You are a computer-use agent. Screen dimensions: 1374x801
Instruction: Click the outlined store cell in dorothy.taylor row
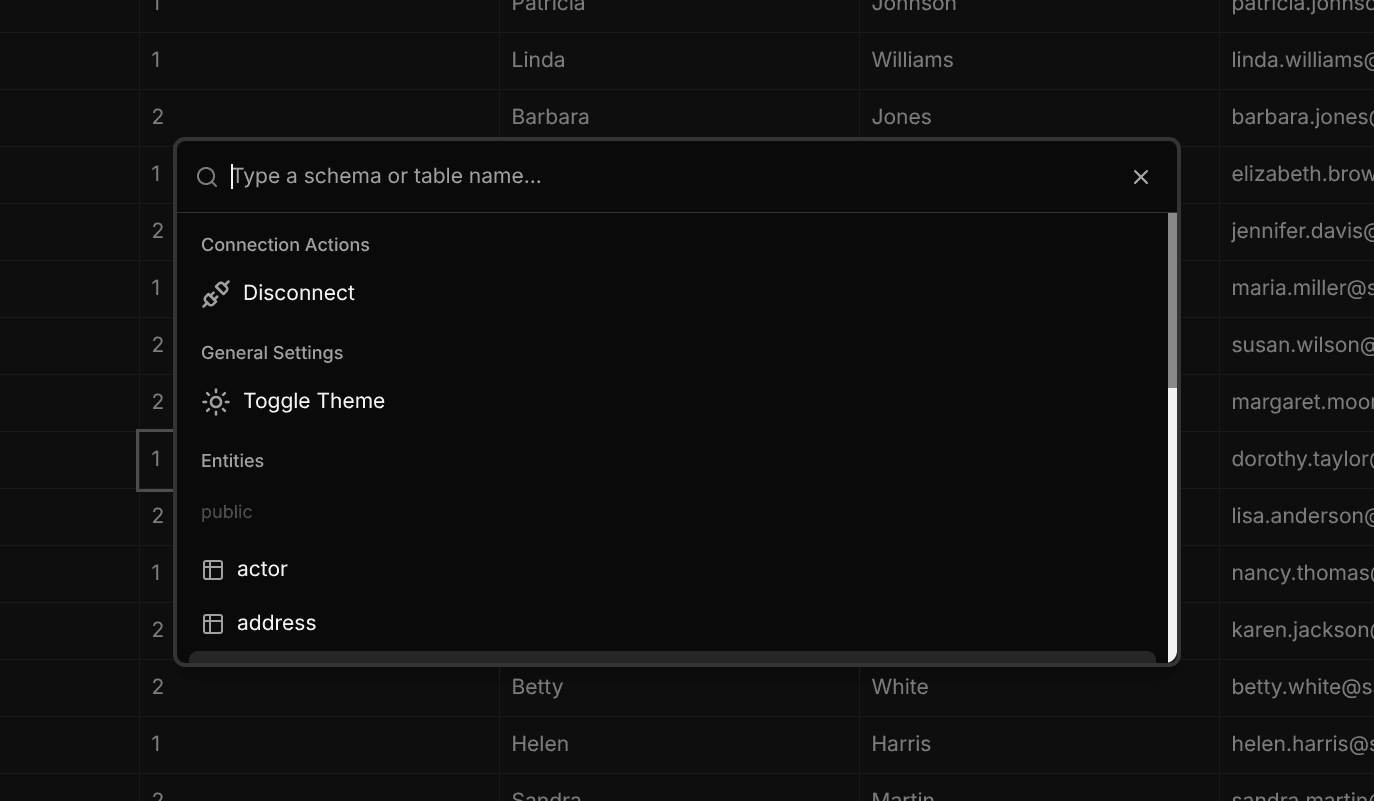tap(156, 460)
